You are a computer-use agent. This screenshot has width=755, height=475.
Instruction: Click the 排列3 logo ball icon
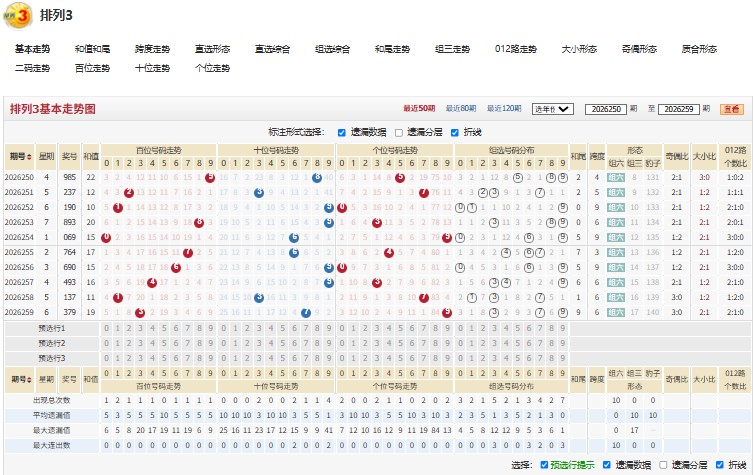click(x=17, y=15)
